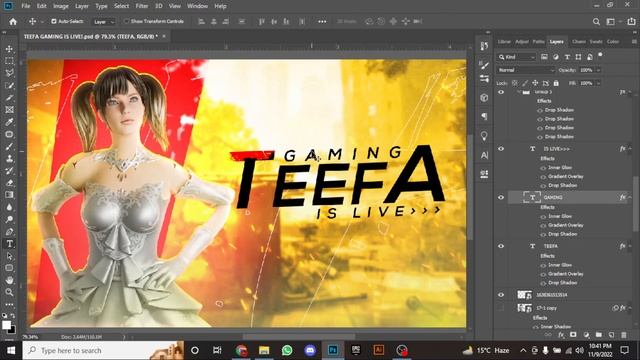Select the Brush tool

[x=9, y=147]
